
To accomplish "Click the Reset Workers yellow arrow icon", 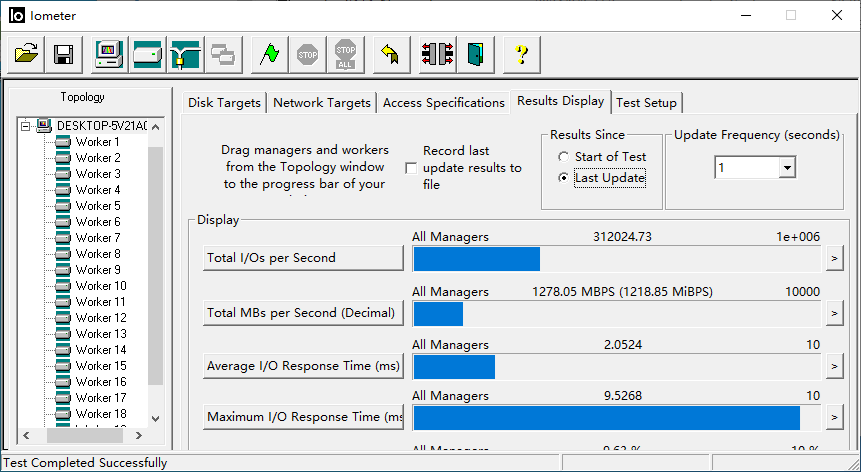I will [x=391, y=54].
